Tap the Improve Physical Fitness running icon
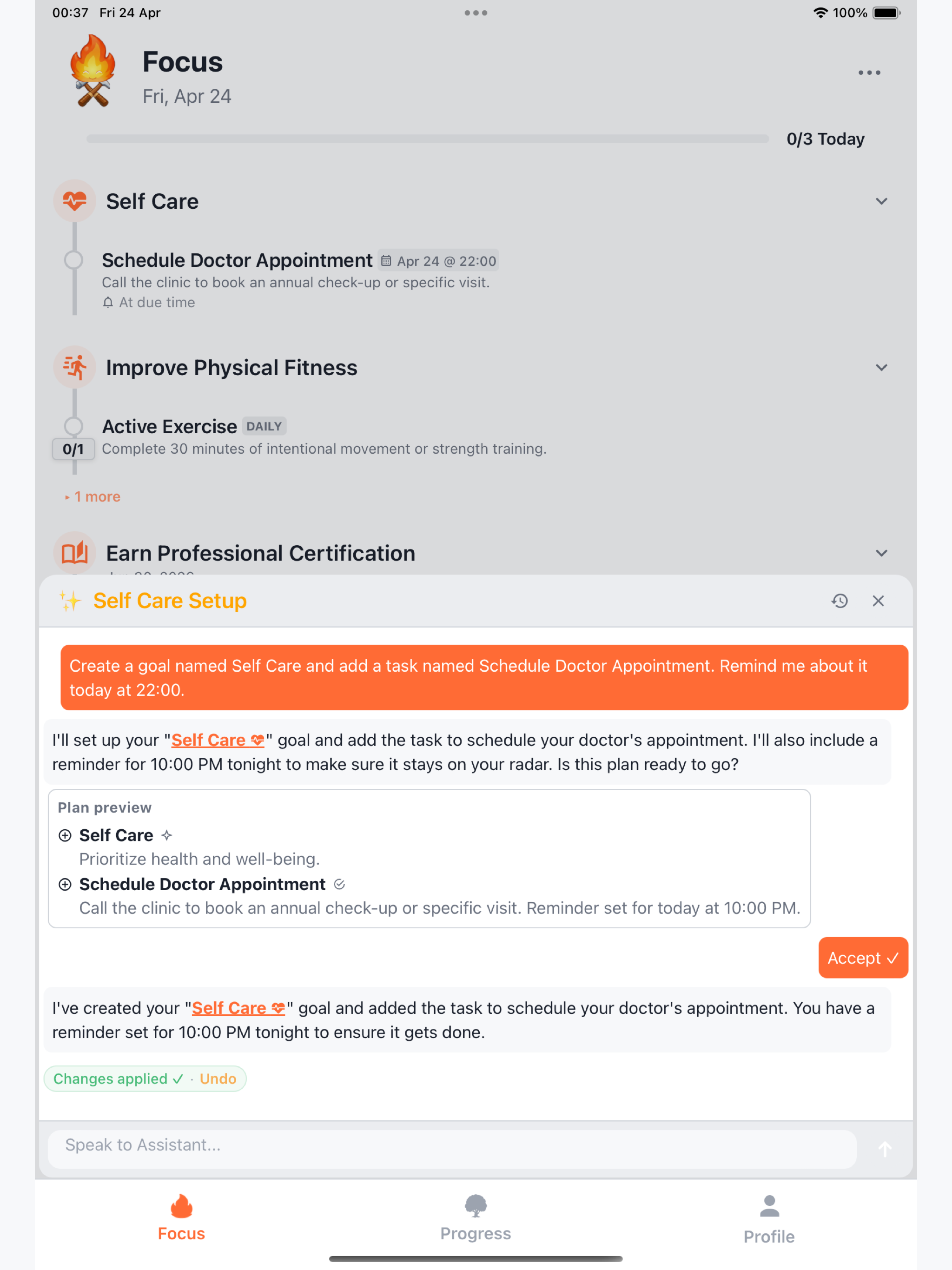This screenshot has height=1270, width=952. (x=75, y=367)
